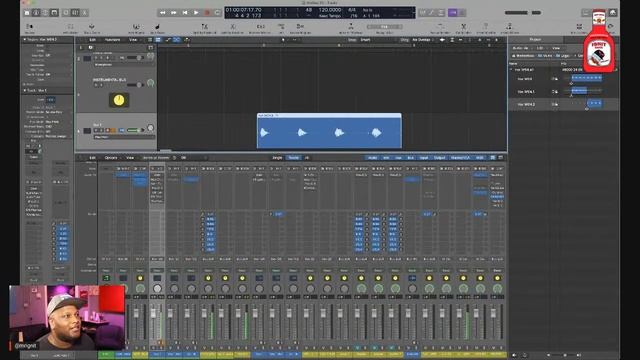640x360 pixels.
Task: Select the blue Vox WEA audio region
Action: pos(329,131)
